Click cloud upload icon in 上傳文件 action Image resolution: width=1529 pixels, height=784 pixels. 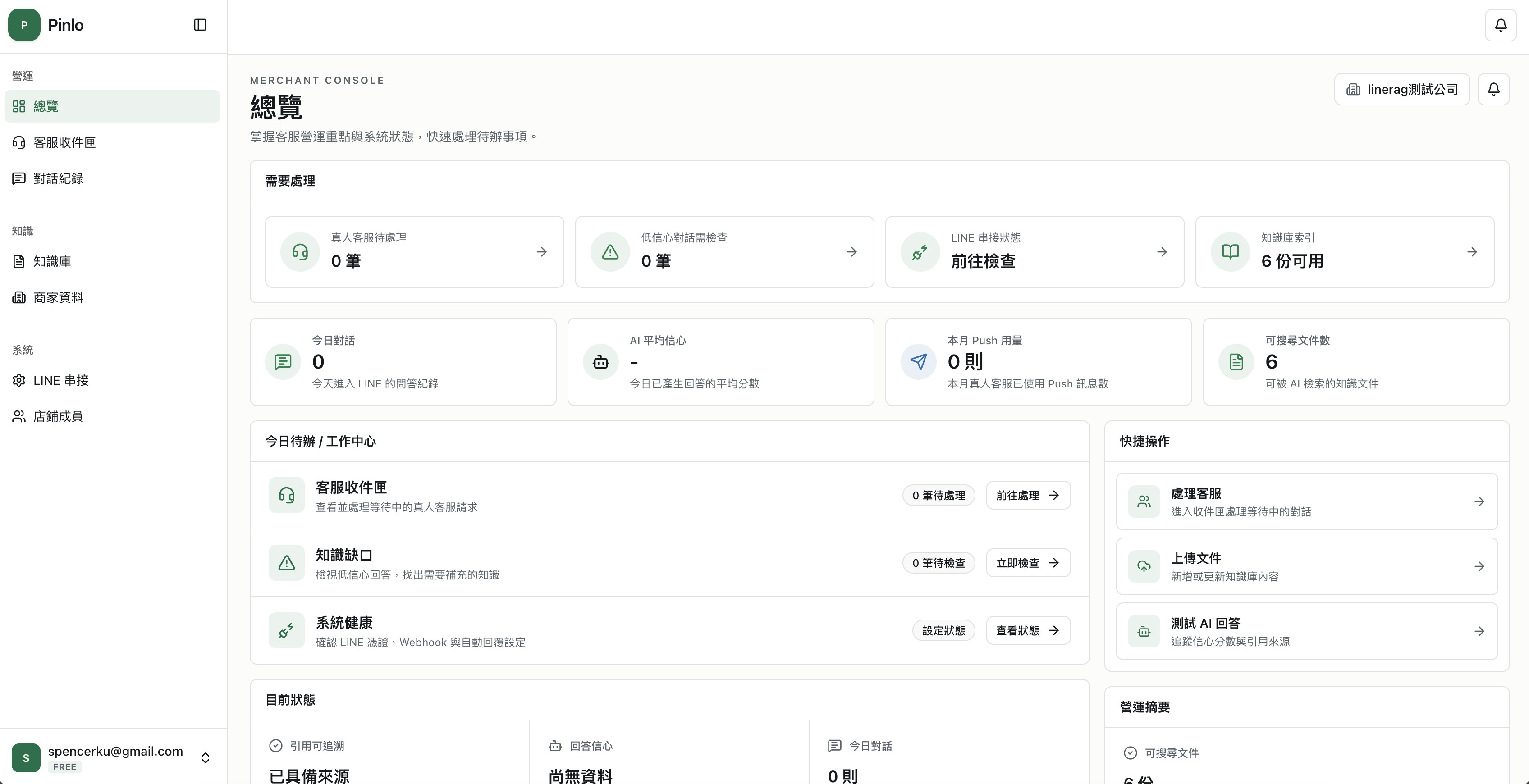[x=1144, y=566]
